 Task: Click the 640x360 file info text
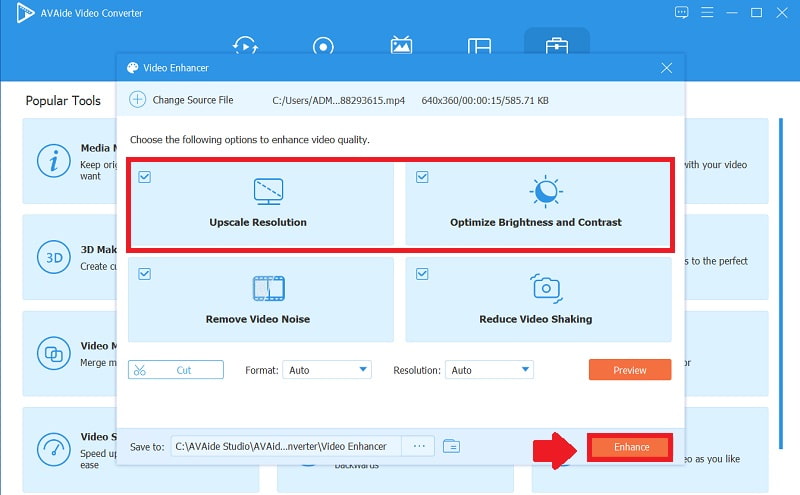[485, 101]
